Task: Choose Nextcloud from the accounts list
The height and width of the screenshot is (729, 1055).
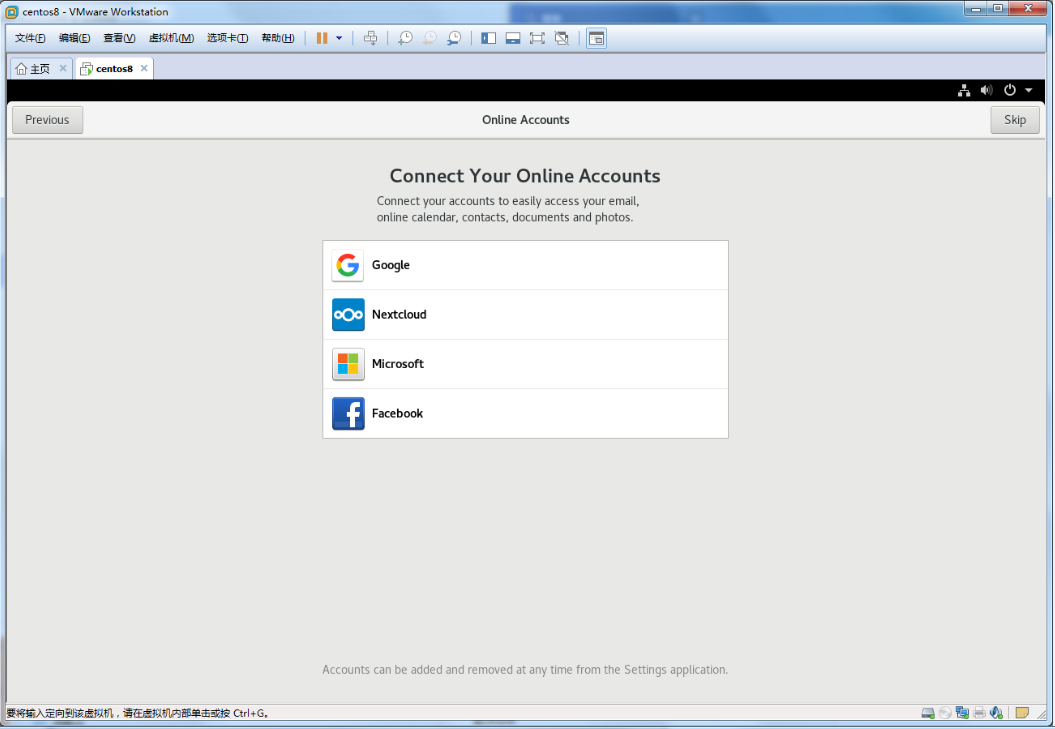Action: 525,315
